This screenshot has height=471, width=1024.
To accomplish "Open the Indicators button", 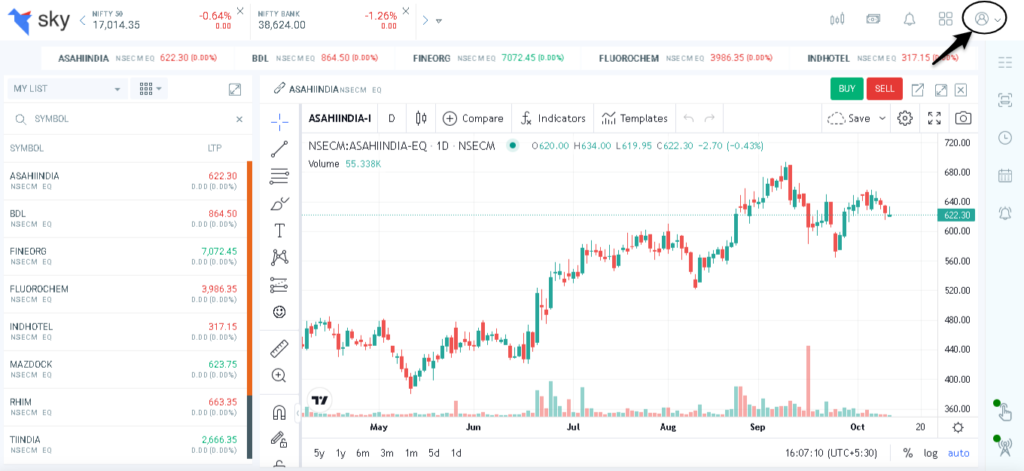I will pyautogui.click(x=552, y=118).
